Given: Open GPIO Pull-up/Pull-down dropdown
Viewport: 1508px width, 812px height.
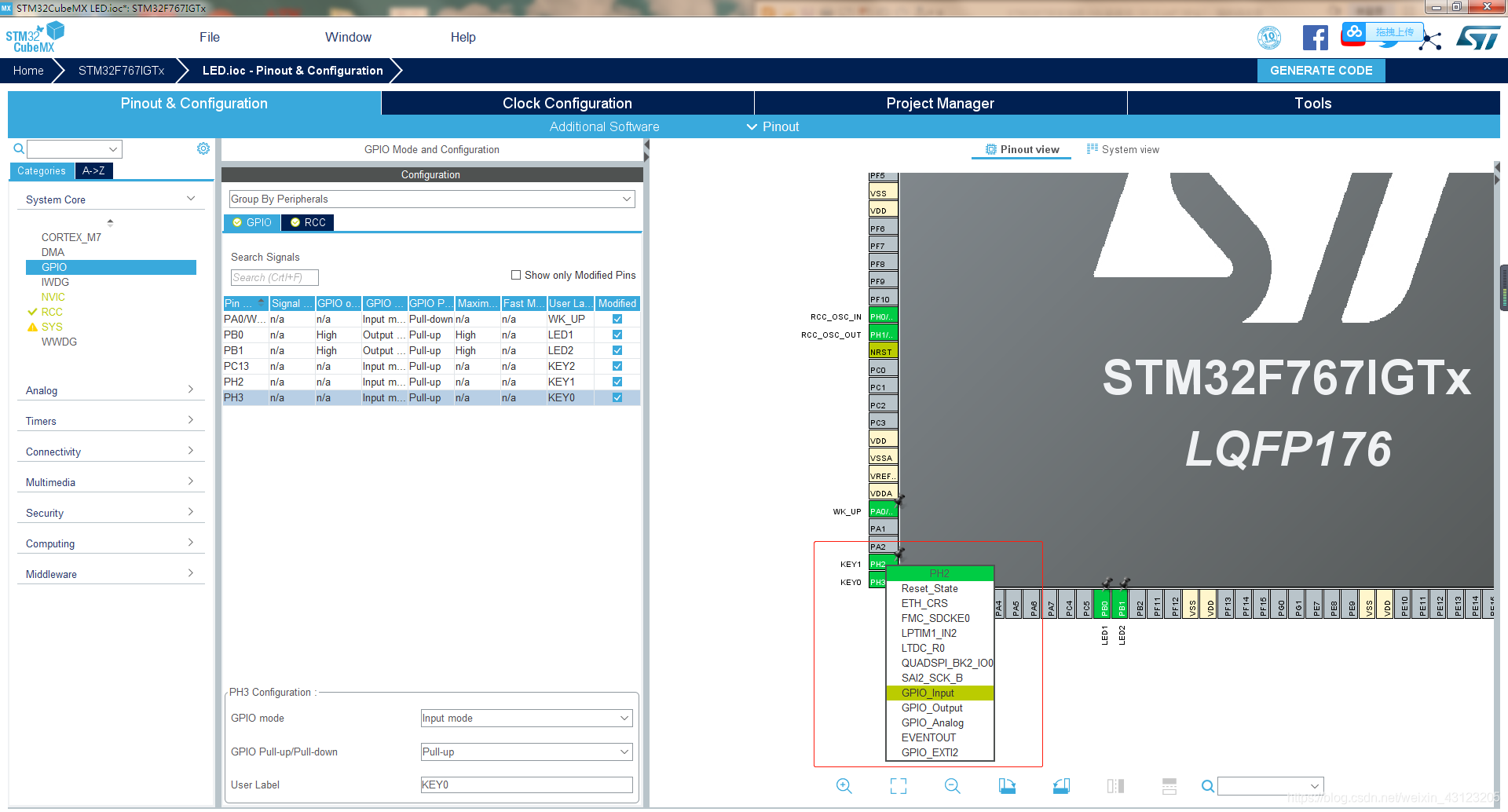Looking at the screenshot, I should point(526,752).
